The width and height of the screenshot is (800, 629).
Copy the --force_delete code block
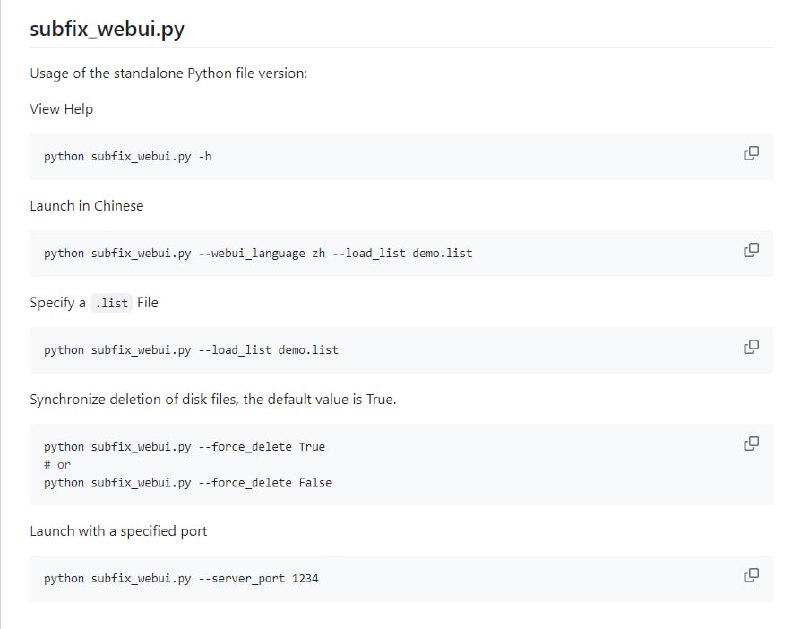tap(751, 443)
